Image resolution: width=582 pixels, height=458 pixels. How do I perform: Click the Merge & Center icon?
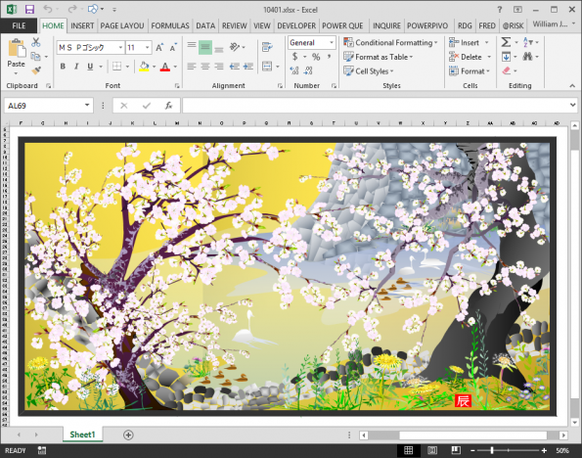click(x=267, y=66)
